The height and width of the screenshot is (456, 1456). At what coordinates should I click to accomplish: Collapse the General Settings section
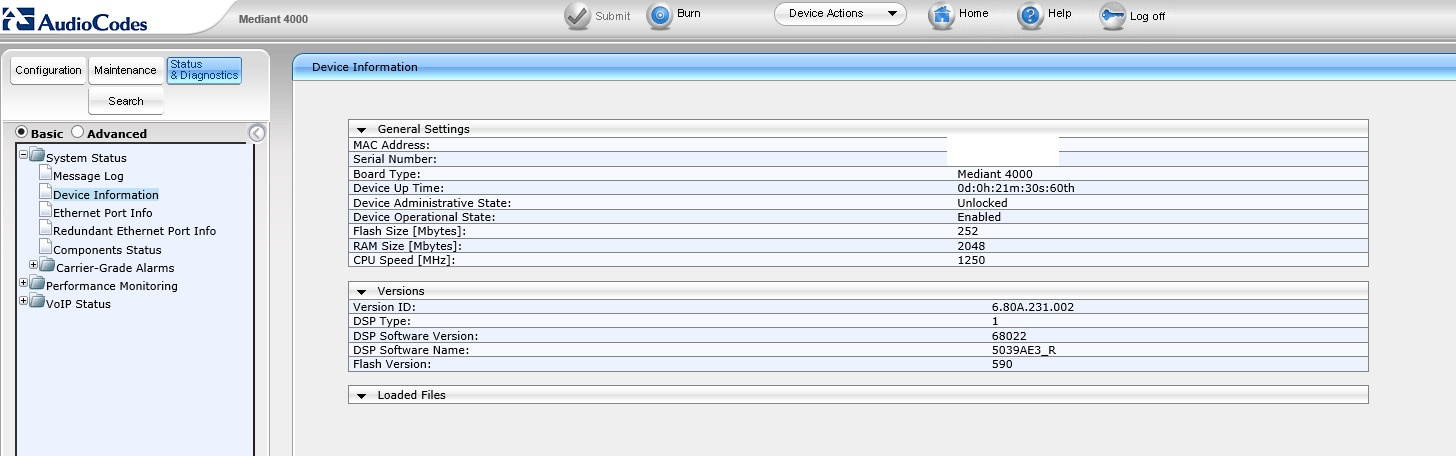click(362, 129)
